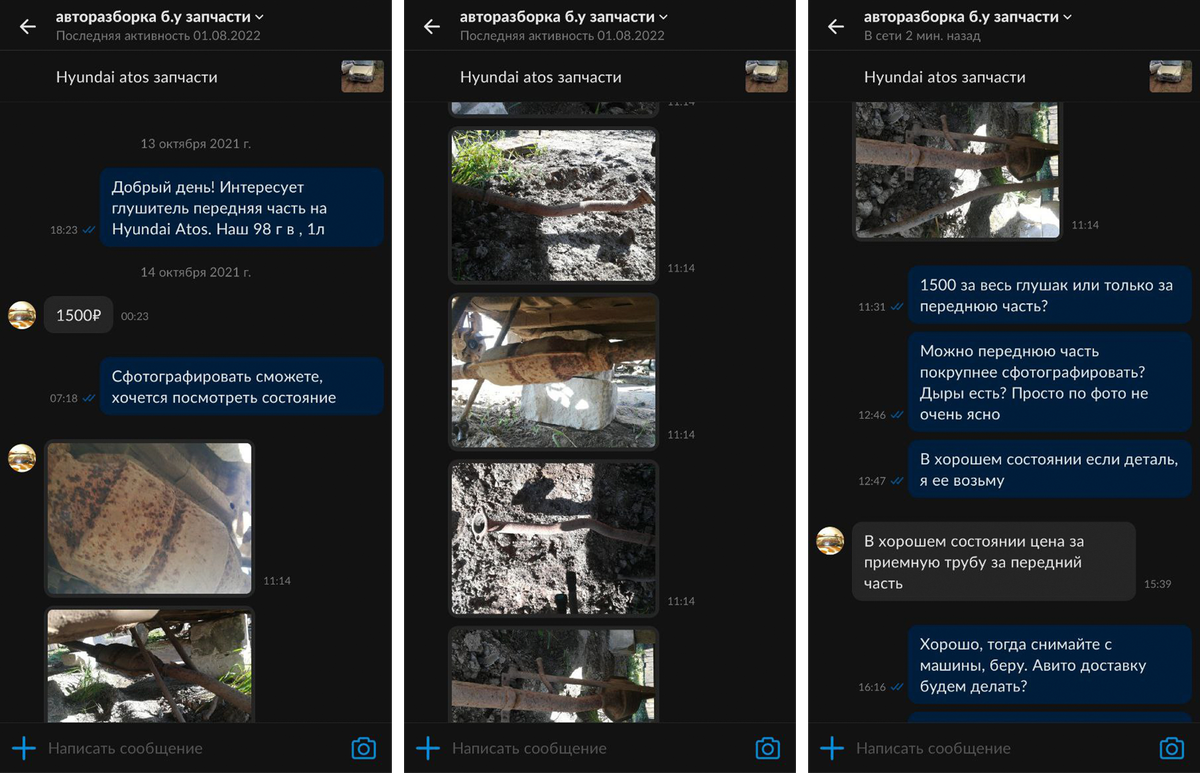This screenshot has width=1200, height=773.
Task: Tap the read checkmarks next to 18:23
Action: click(90, 230)
